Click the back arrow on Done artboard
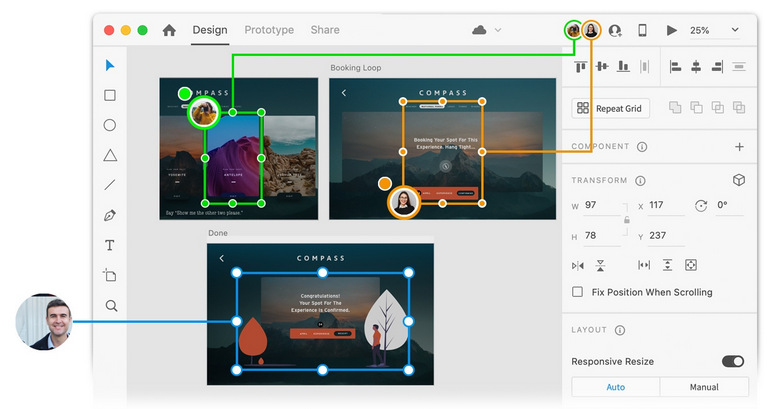Image resolution: width=767 pixels, height=409 pixels. coord(222,258)
